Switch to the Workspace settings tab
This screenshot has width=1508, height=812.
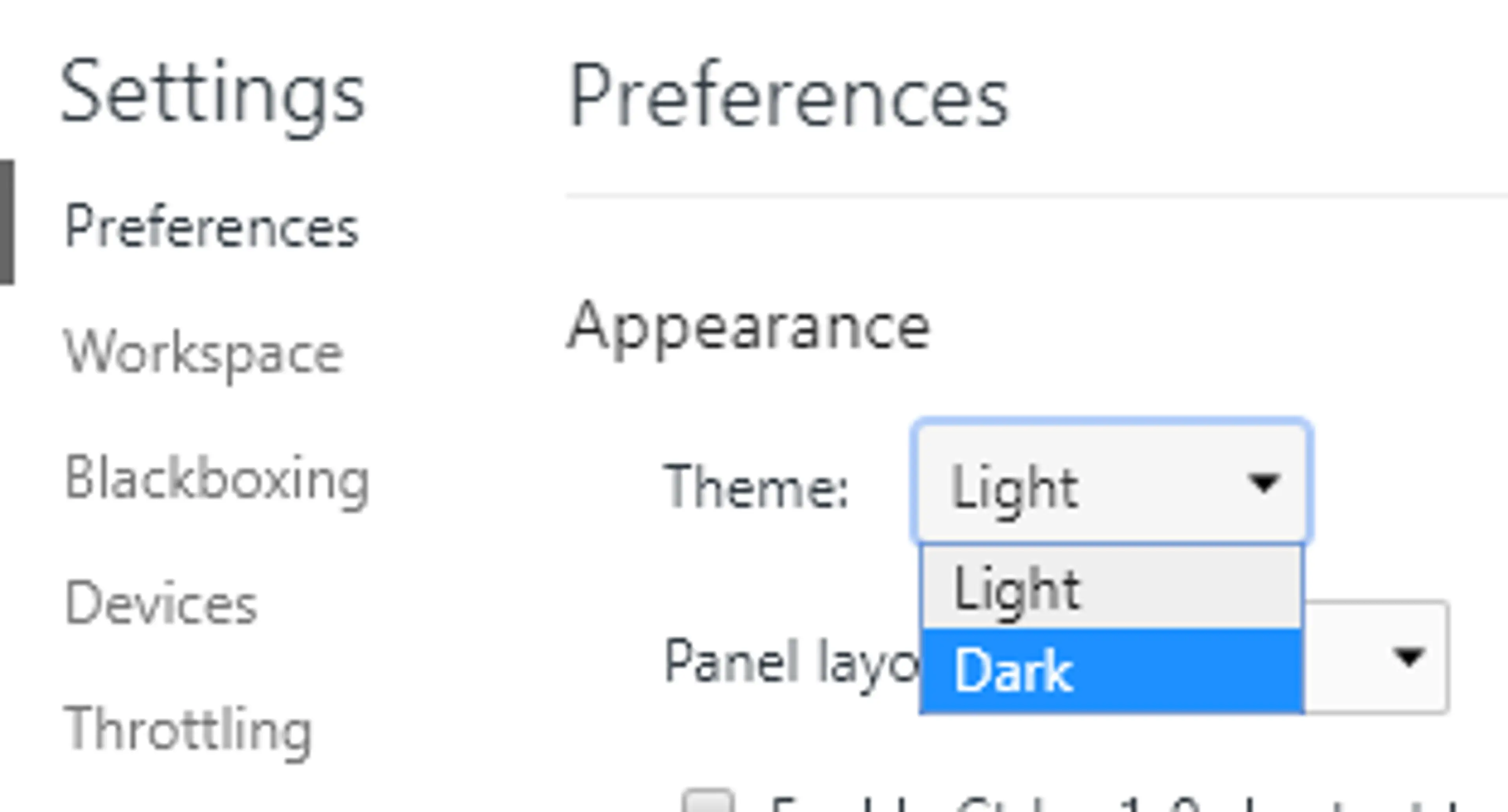pyautogui.click(x=203, y=354)
